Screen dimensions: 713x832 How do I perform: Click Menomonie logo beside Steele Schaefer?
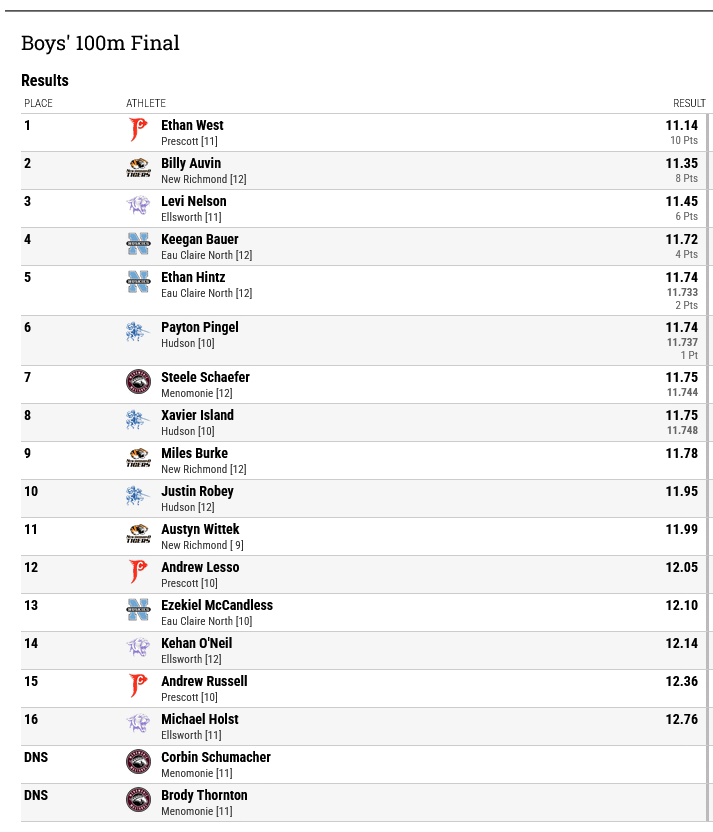click(x=138, y=382)
